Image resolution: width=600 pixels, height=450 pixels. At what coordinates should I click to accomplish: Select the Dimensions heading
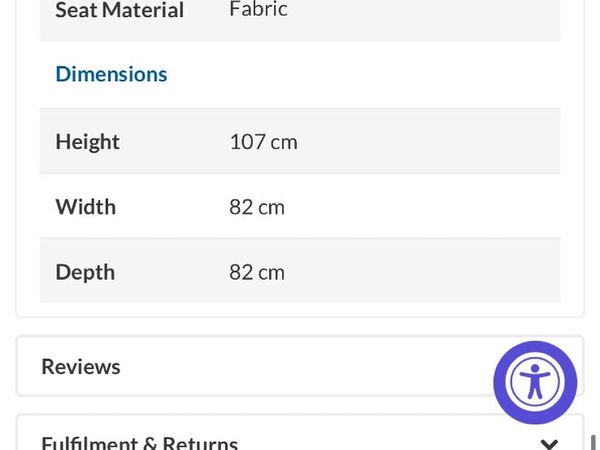point(111,74)
